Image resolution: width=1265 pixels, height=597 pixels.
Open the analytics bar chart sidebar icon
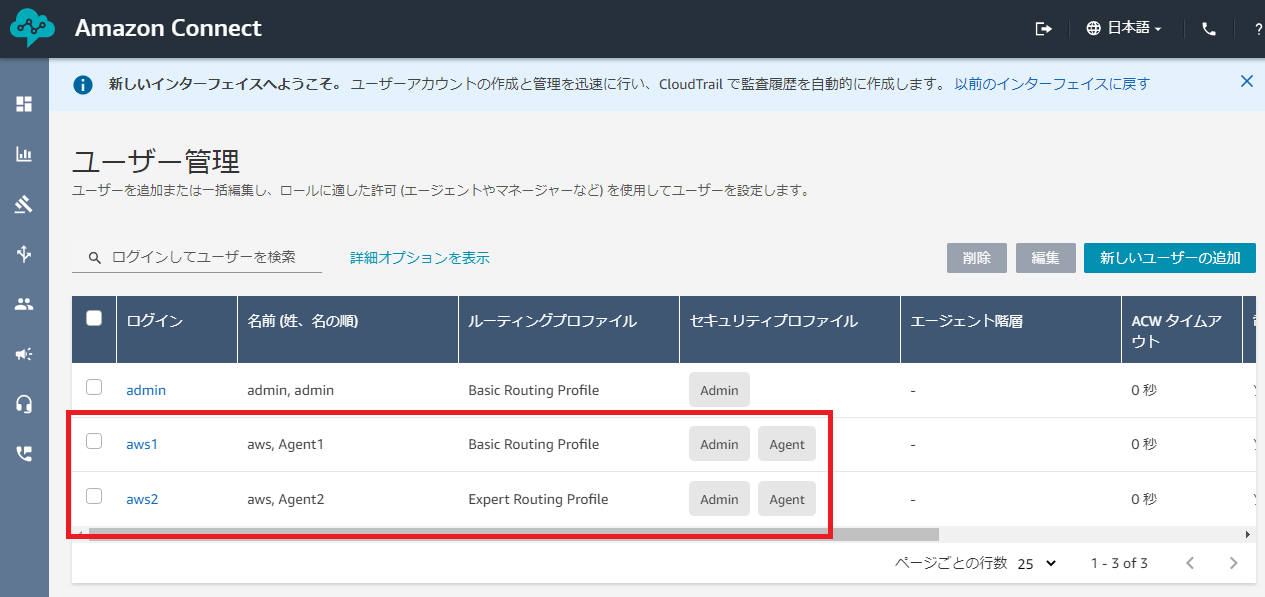[24, 154]
